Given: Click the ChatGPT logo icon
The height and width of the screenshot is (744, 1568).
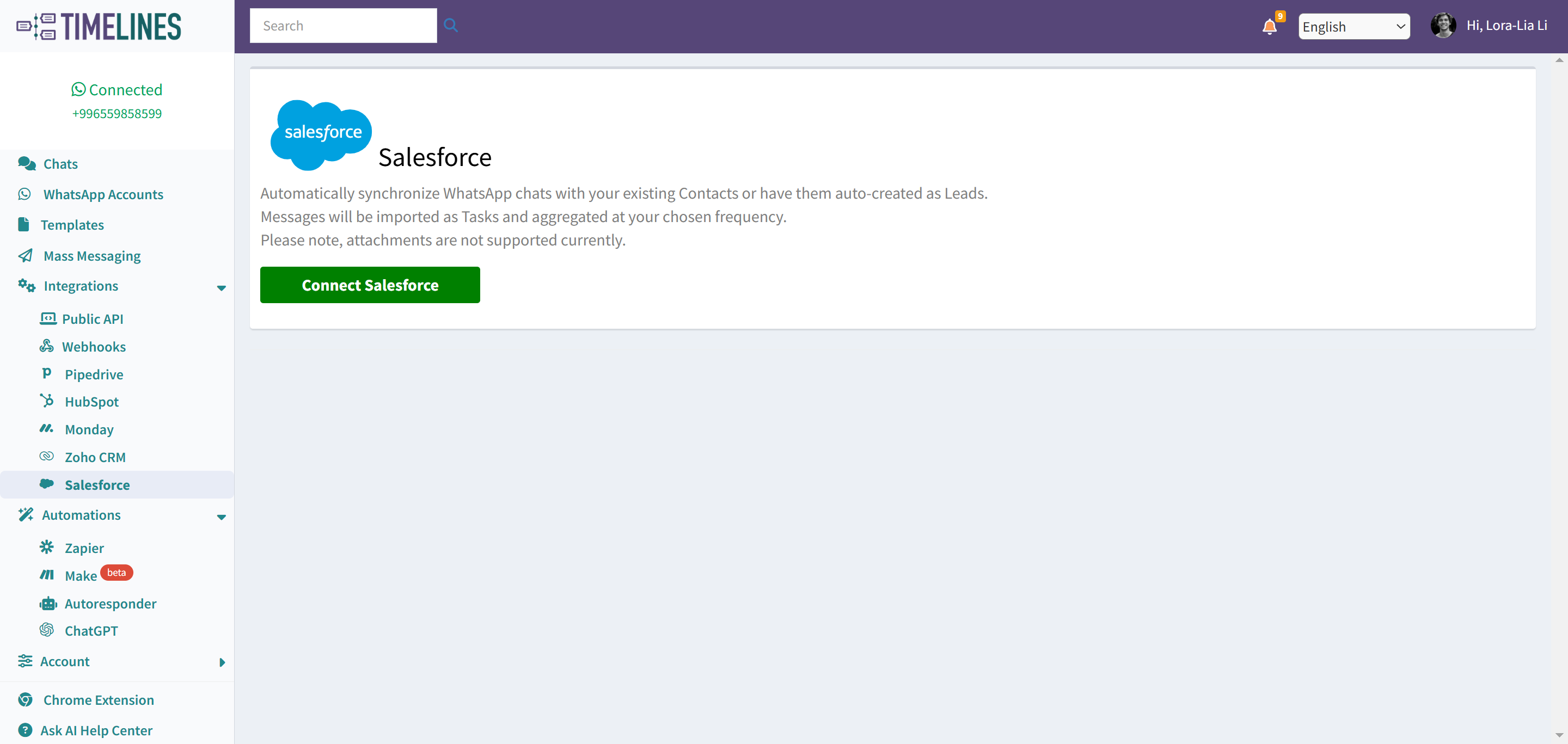Looking at the screenshot, I should [x=46, y=630].
